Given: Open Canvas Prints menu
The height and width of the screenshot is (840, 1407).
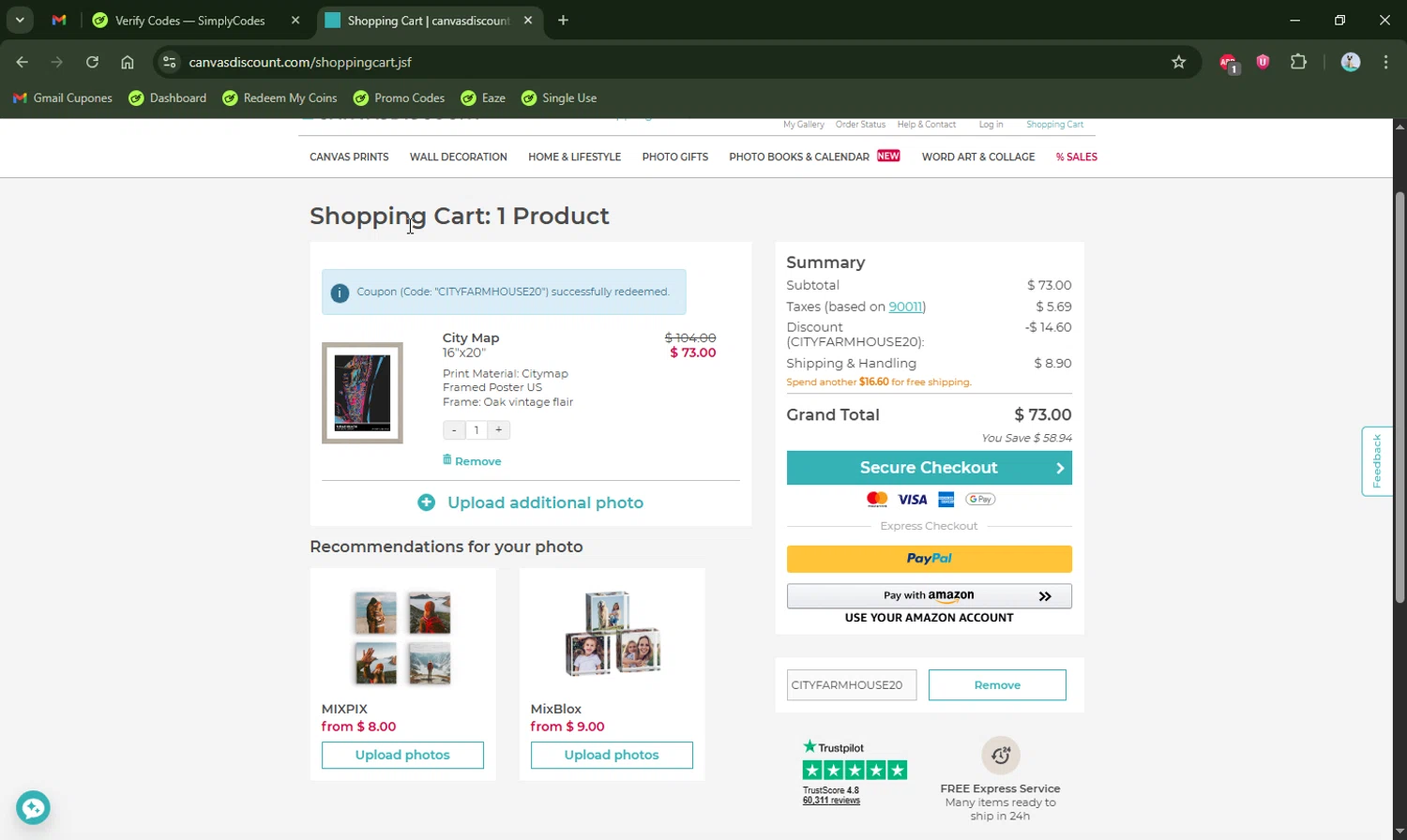Looking at the screenshot, I should click(x=349, y=157).
